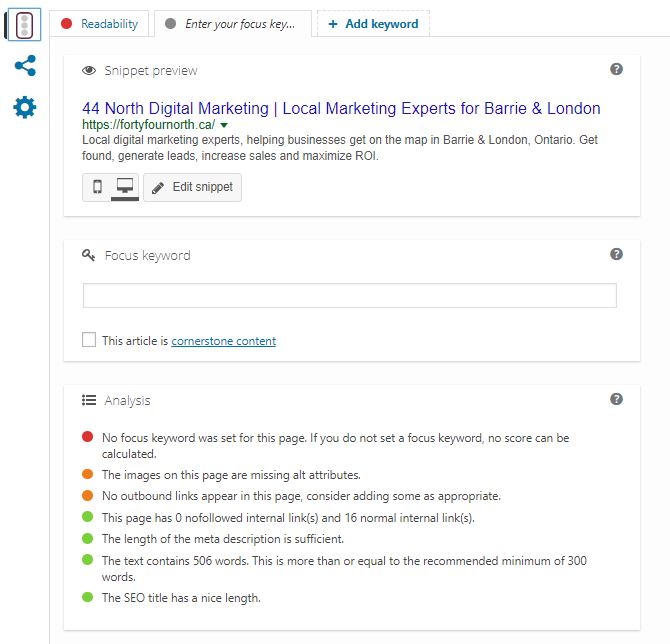
Task: Click the Add keyword button
Action: pyautogui.click(x=373, y=24)
